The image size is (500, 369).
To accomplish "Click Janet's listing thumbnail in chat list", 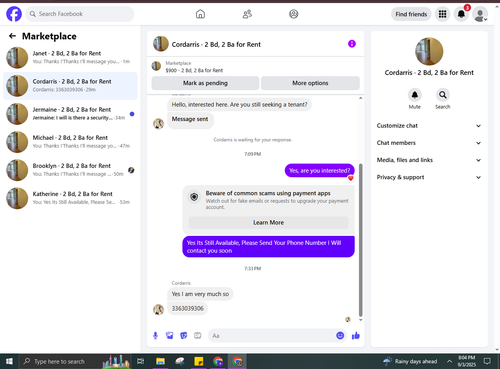I will coord(17,58).
